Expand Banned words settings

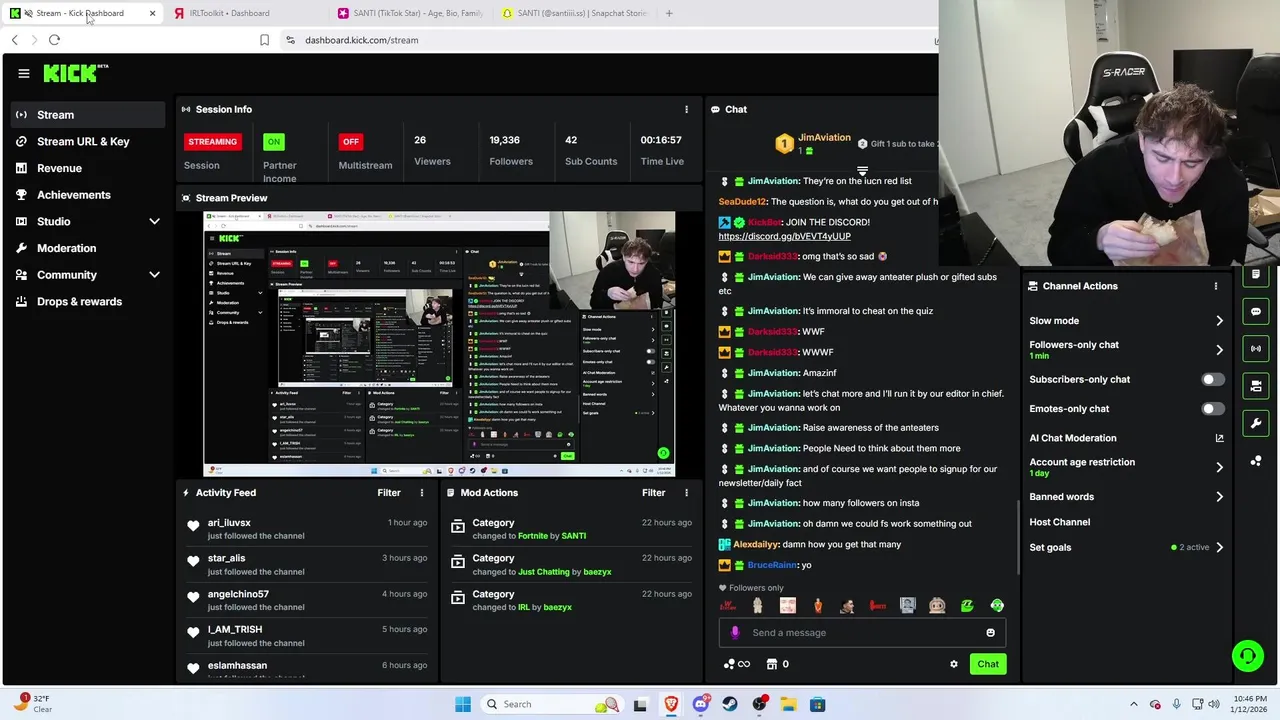pos(1219,496)
